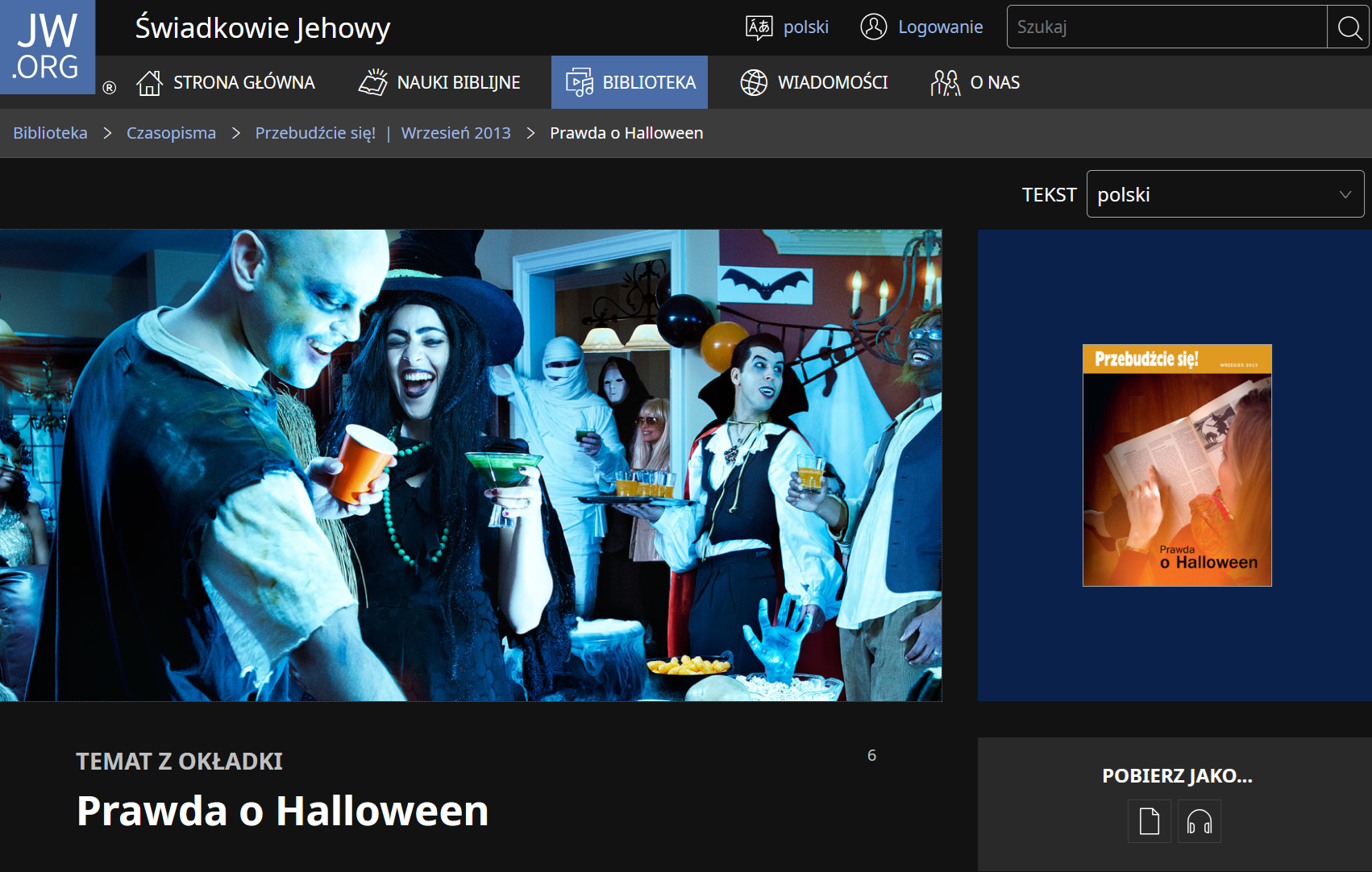Open the Wrzesień 2013 breadcrumb link

point(455,133)
